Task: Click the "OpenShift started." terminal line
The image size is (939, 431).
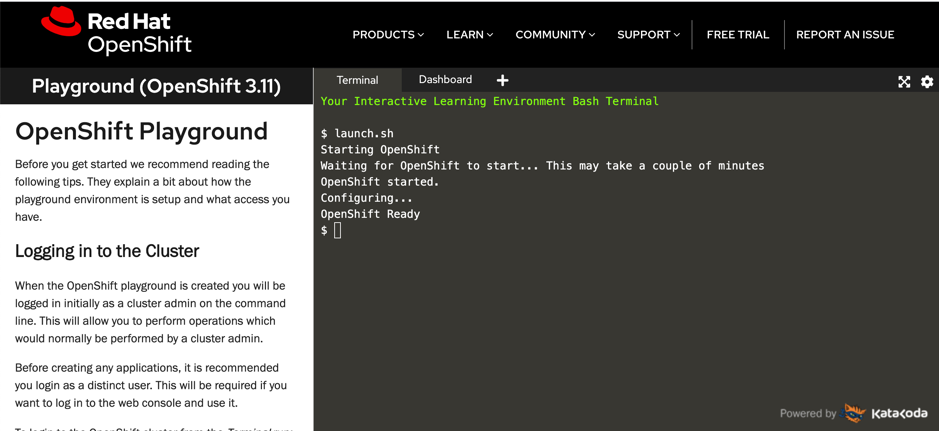Action: tap(380, 182)
